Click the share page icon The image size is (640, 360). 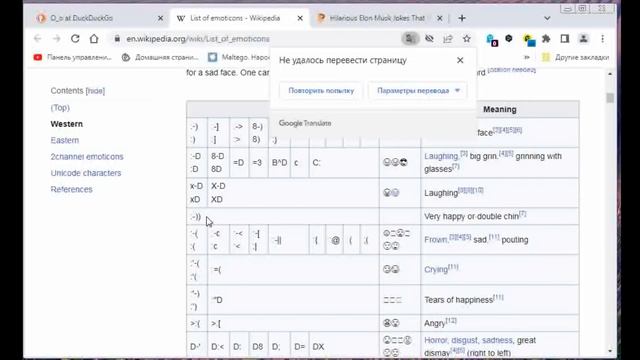(x=448, y=39)
